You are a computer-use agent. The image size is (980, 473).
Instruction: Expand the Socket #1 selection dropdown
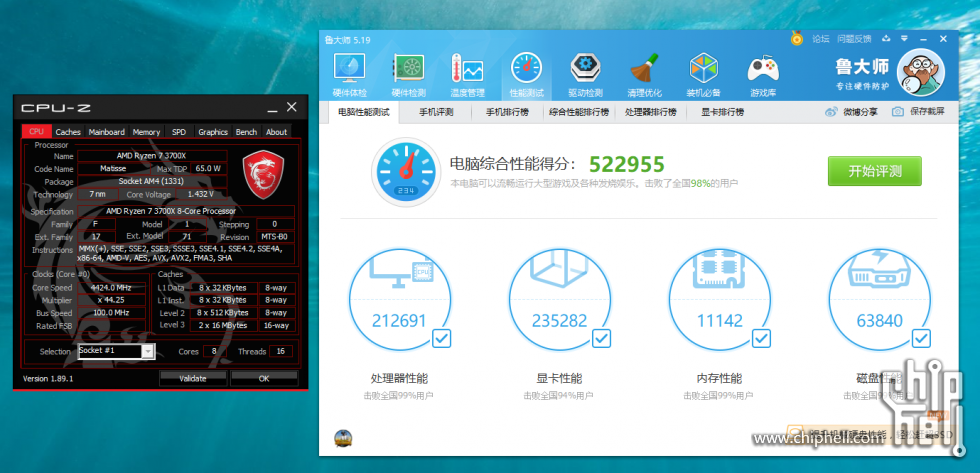(x=148, y=351)
